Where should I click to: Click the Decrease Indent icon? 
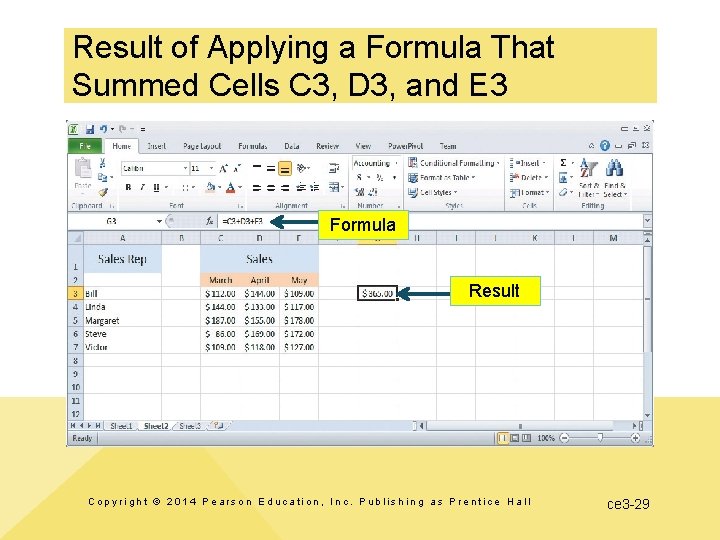point(301,187)
